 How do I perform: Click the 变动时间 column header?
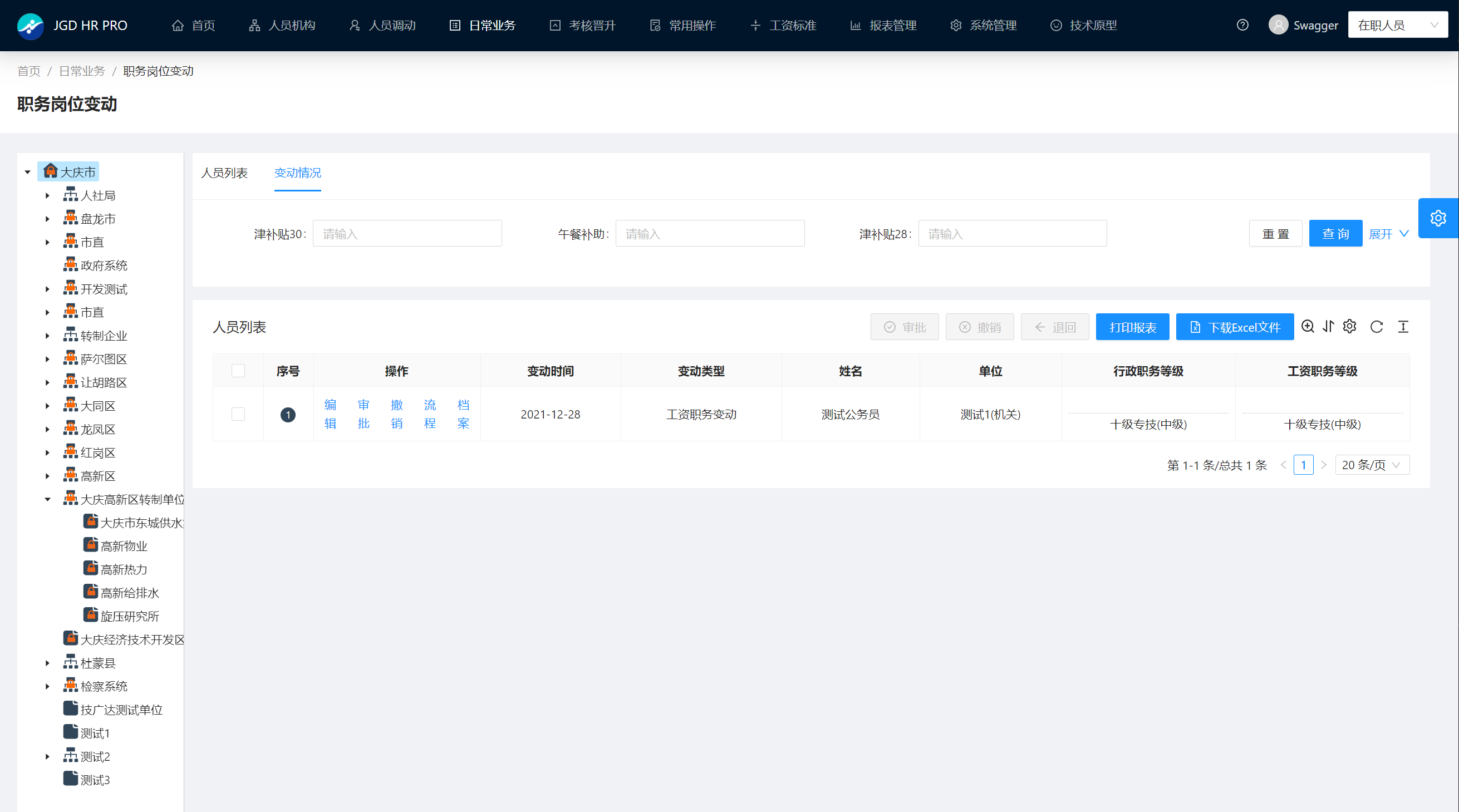coord(551,371)
